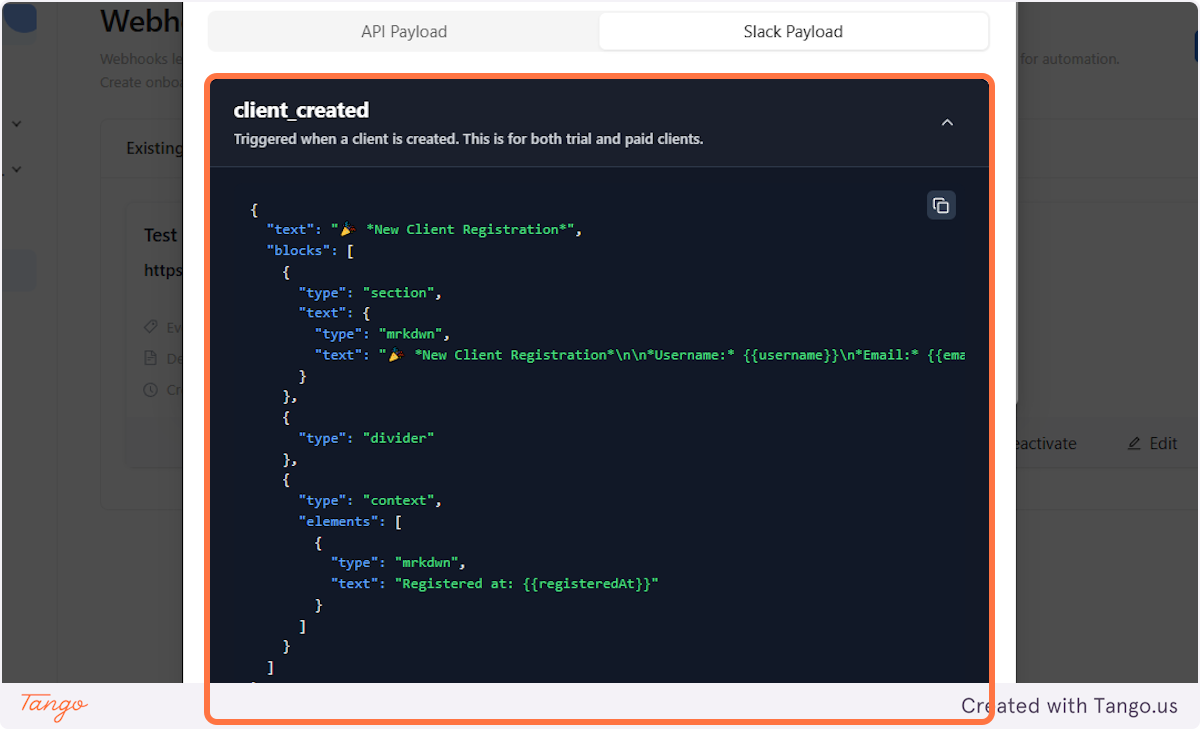
Task: Collapse the client_created section chevron
Action: point(947,123)
